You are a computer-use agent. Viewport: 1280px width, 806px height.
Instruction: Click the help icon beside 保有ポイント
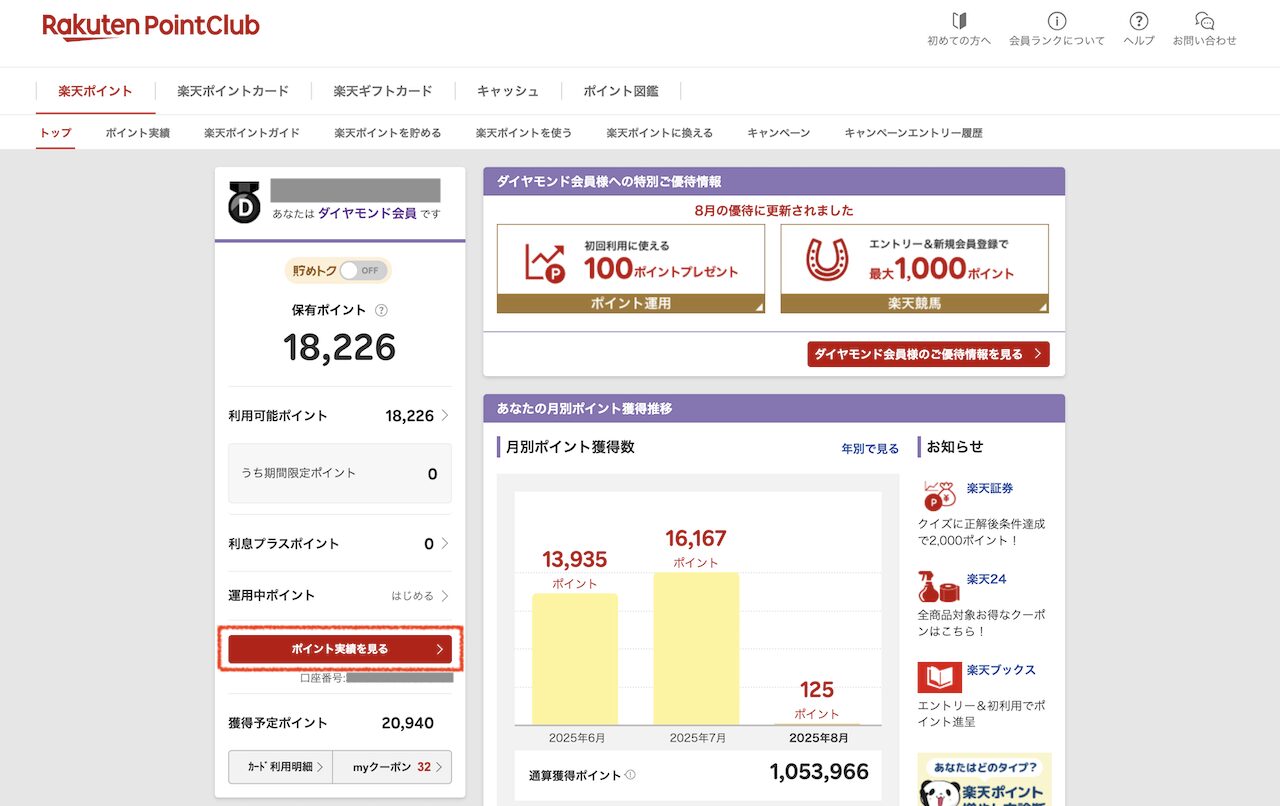[381, 311]
